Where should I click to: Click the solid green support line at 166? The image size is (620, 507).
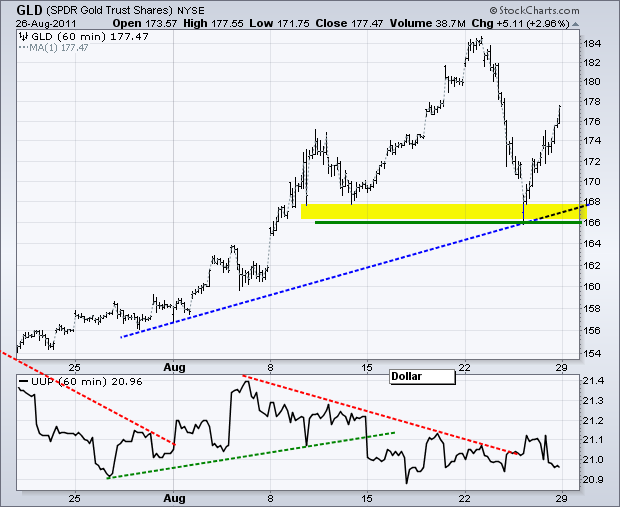pyautogui.click(x=448, y=223)
